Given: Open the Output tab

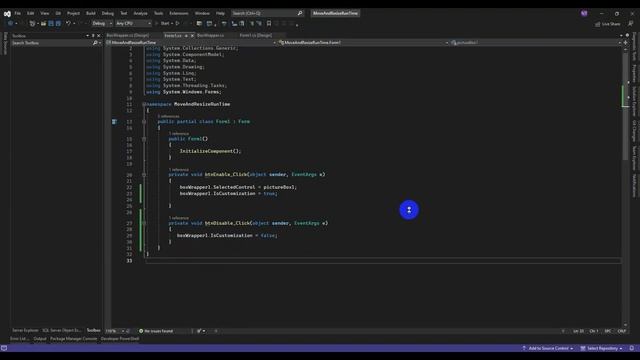Looking at the screenshot, I should pyautogui.click(x=40, y=339).
